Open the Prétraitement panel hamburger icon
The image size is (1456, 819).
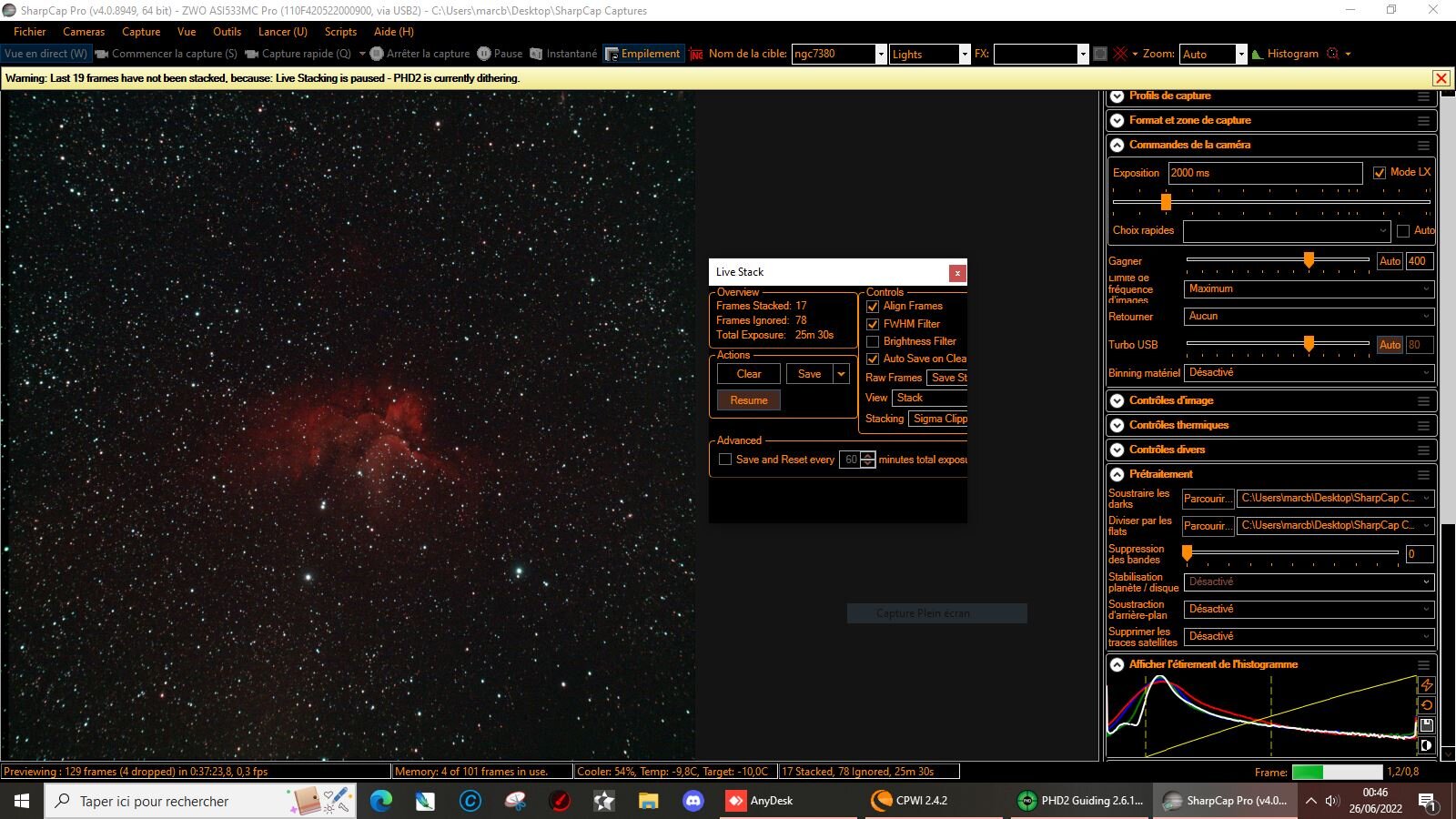pyautogui.click(x=1423, y=475)
